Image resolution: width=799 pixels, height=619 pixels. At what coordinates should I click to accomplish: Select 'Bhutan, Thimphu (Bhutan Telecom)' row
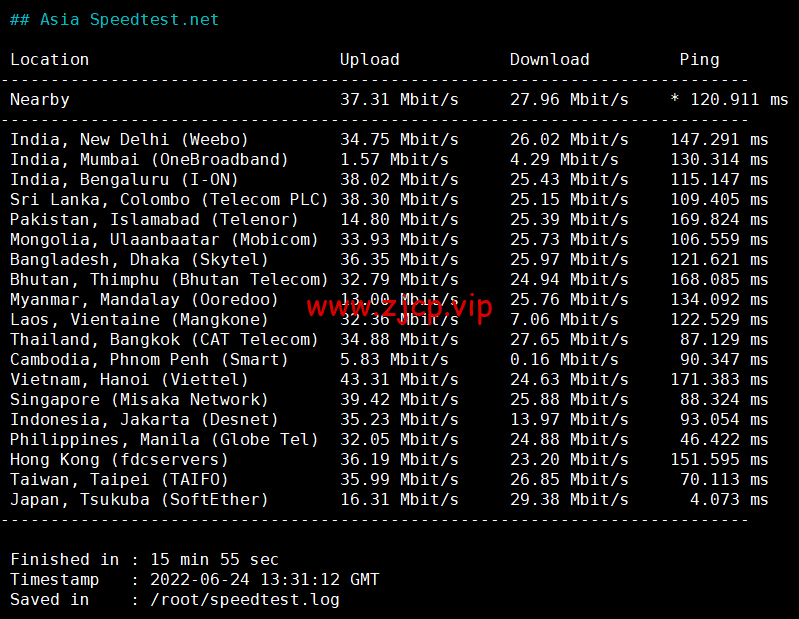pos(389,279)
